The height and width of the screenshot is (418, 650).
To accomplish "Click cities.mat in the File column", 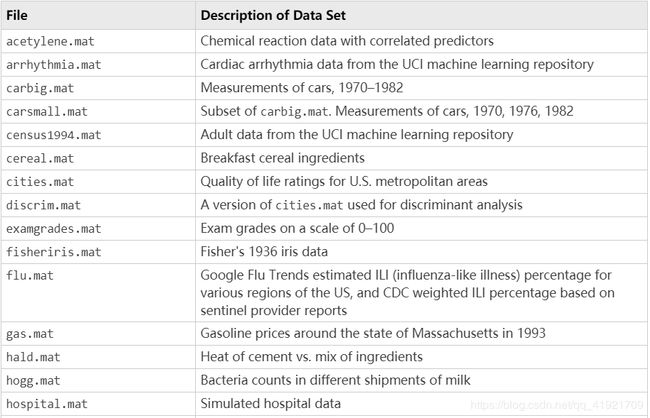I will [40, 182].
